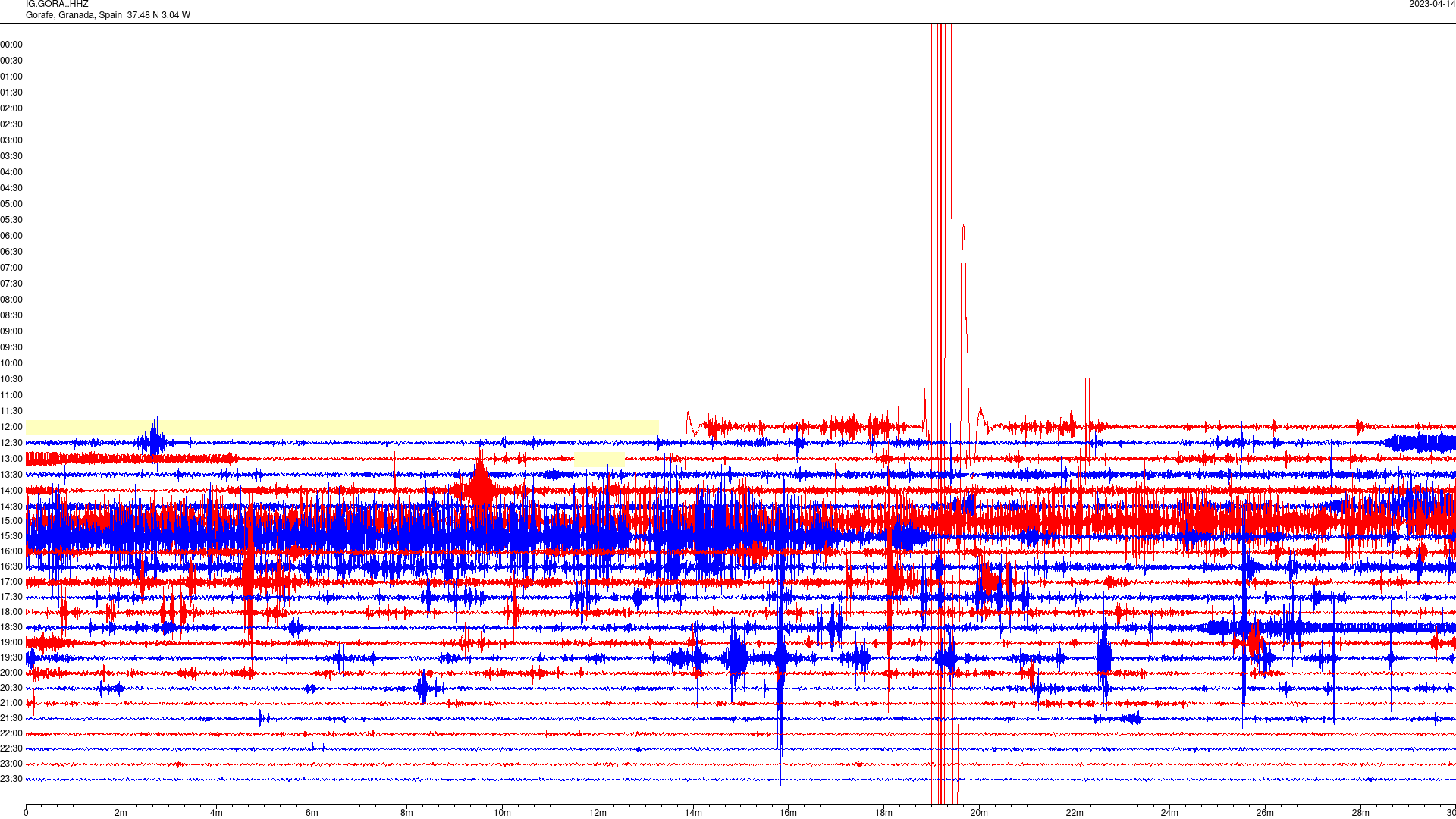Select the 21:00 time row label

tap(11, 703)
